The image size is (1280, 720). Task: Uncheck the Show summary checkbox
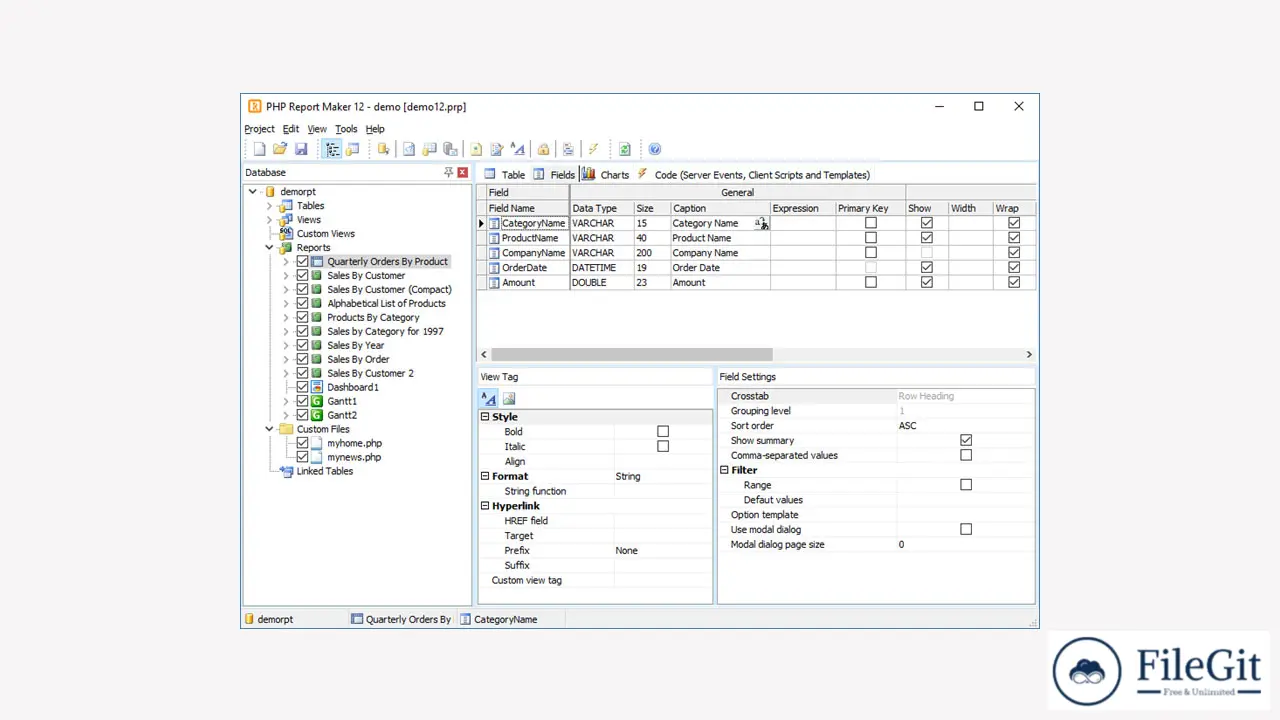(x=965, y=440)
